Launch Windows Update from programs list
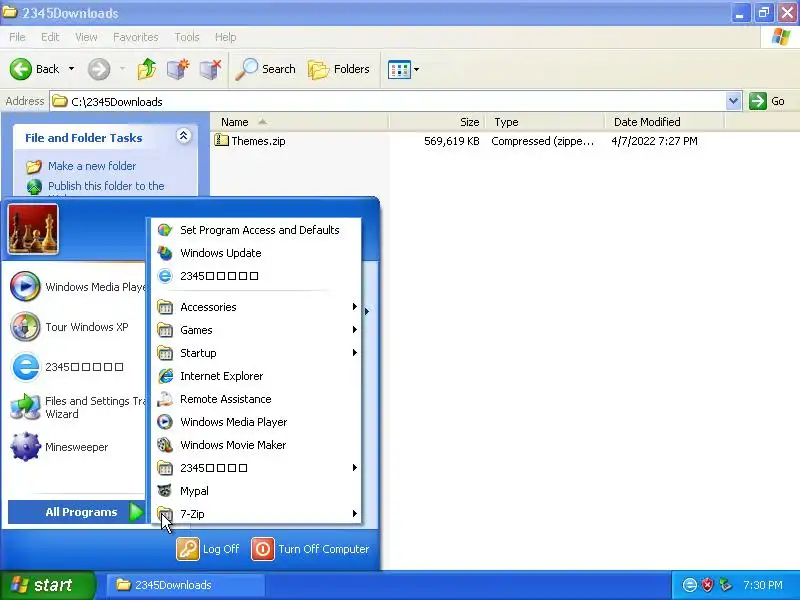Screen dimensions: 800x600 (x=256, y=253)
